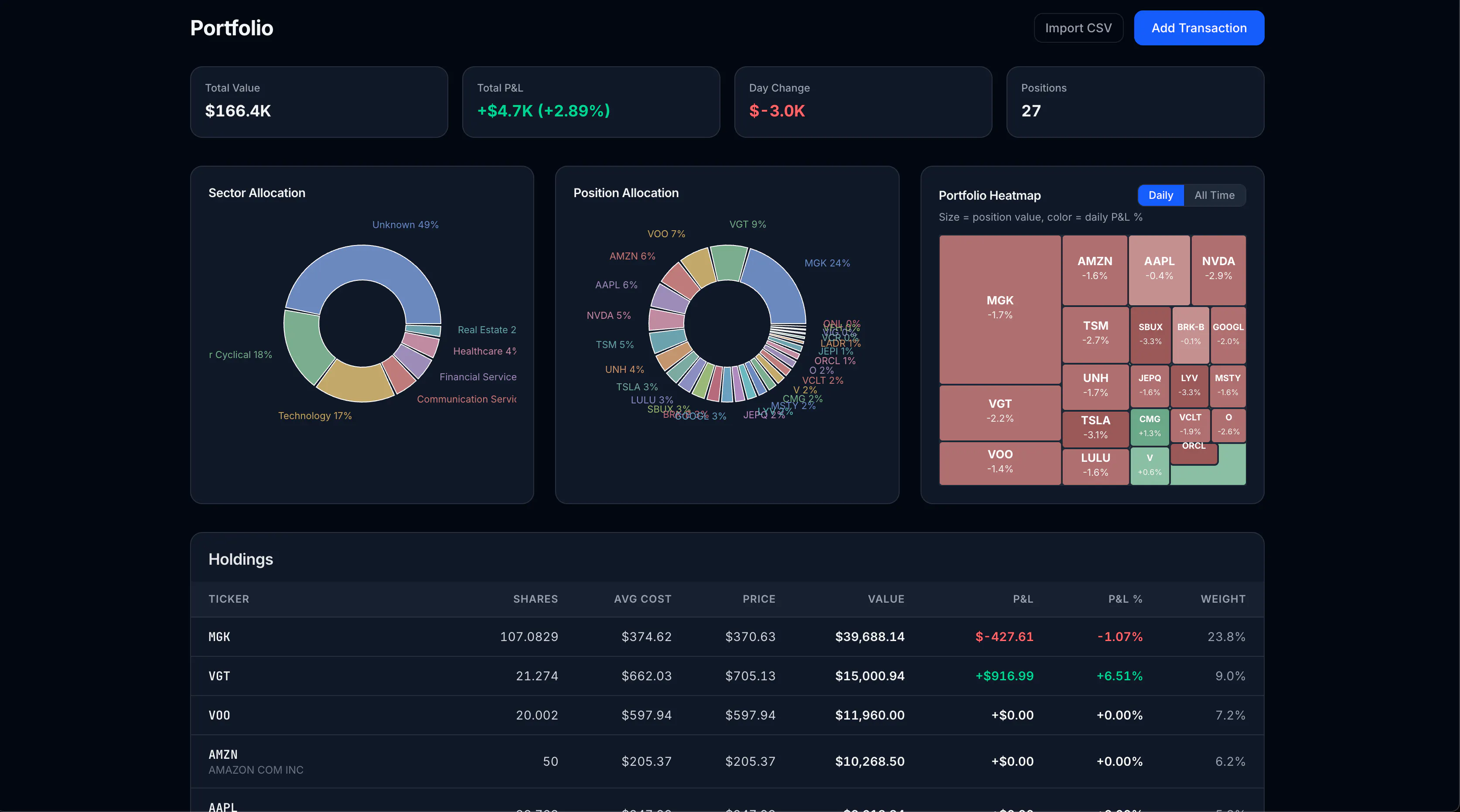Screen dimensions: 1460x812
Task: Click the Real Estate sector label
Action: point(487,330)
